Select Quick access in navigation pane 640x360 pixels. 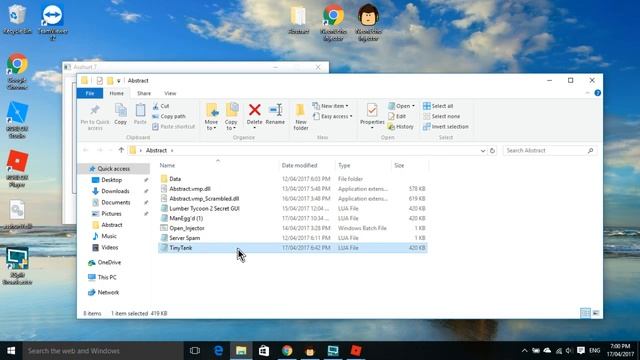coord(113,169)
